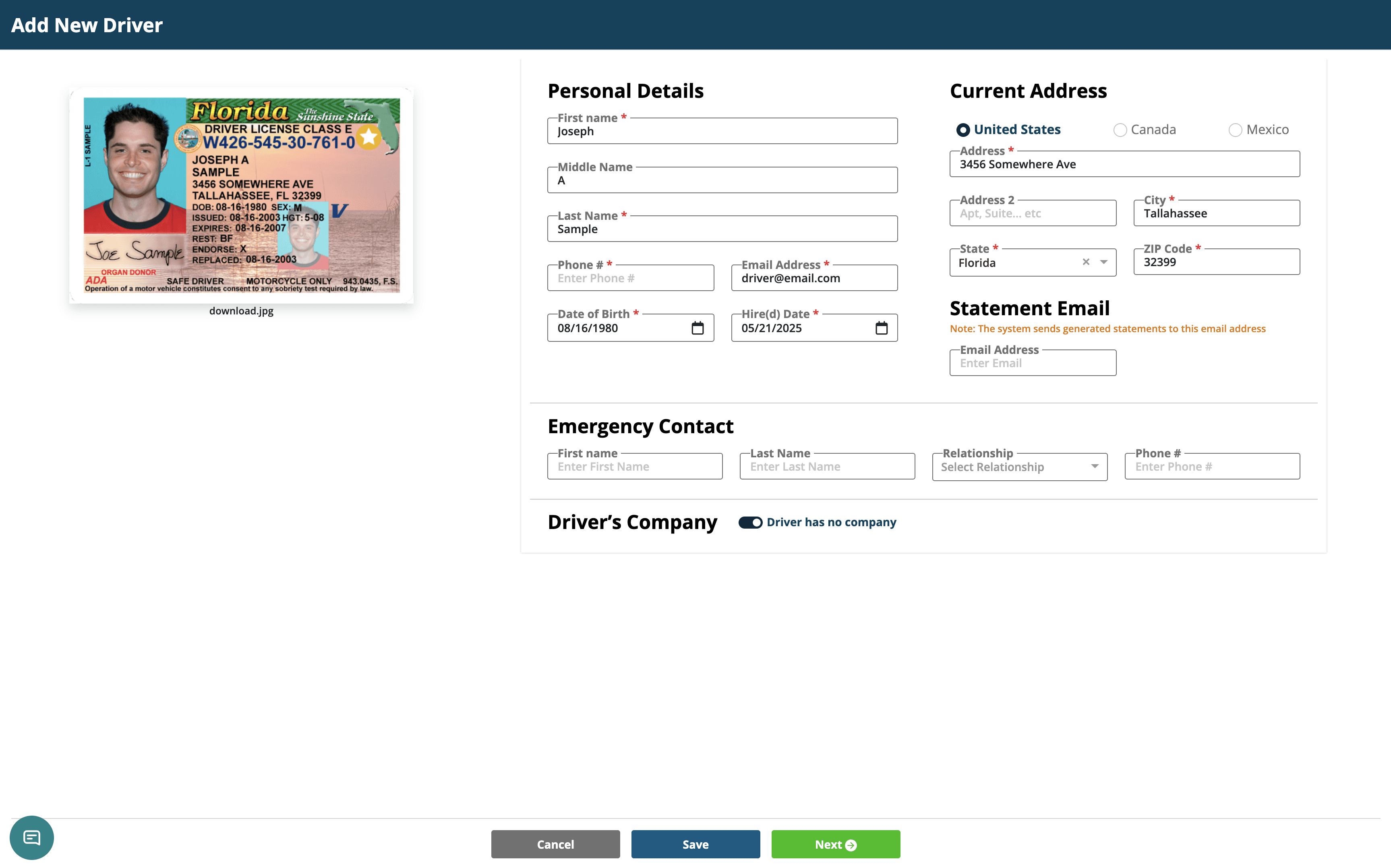Open the driver license image thumbnail
Viewport: 1391px width, 868px height.
pyautogui.click(x=241, y=195)
